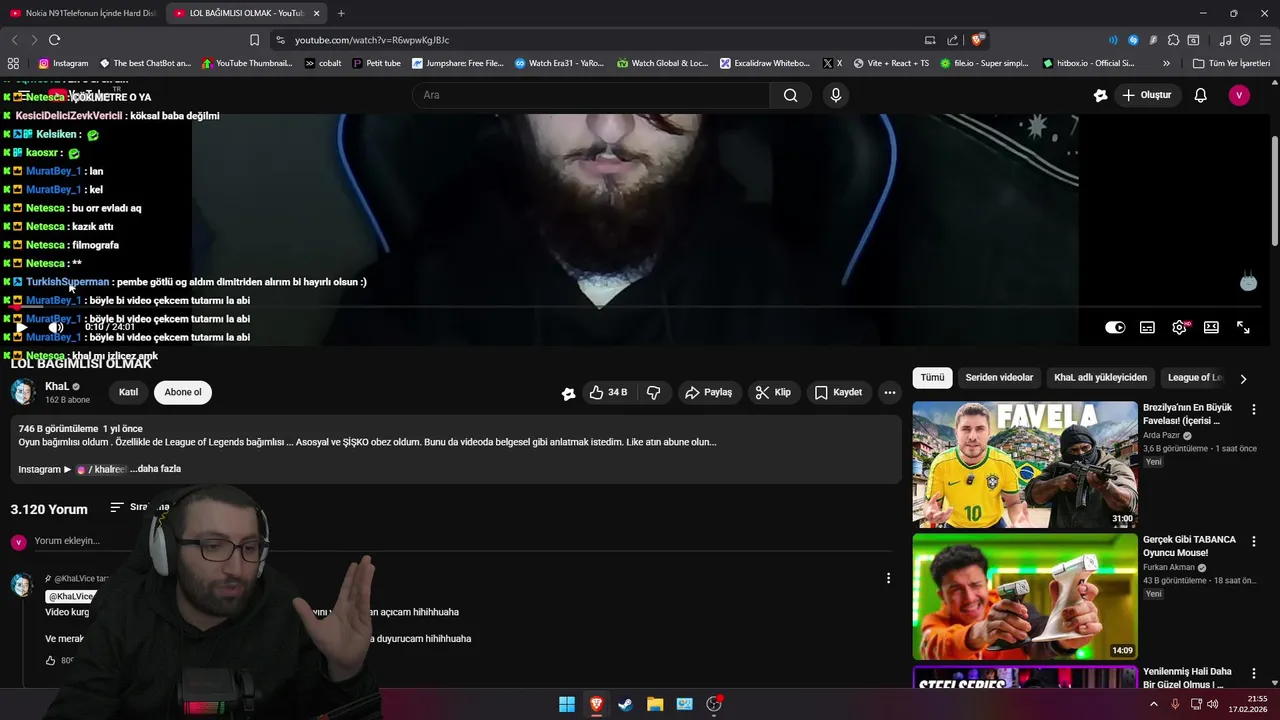Open the Yenilenmiş Hali Daha Bir Güzel Olmuş video title
Screen dimensions: 1280x720
[x=1187, y=678]
